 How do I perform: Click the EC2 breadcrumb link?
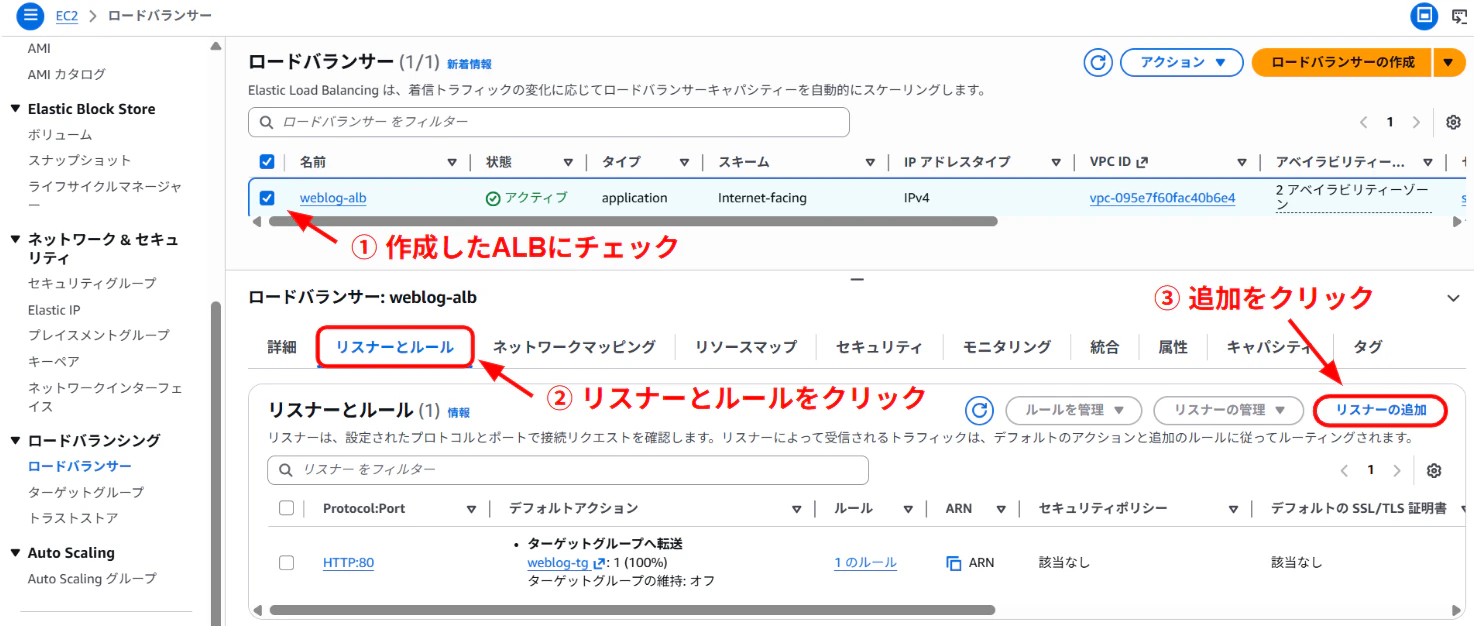pos(68,16)
